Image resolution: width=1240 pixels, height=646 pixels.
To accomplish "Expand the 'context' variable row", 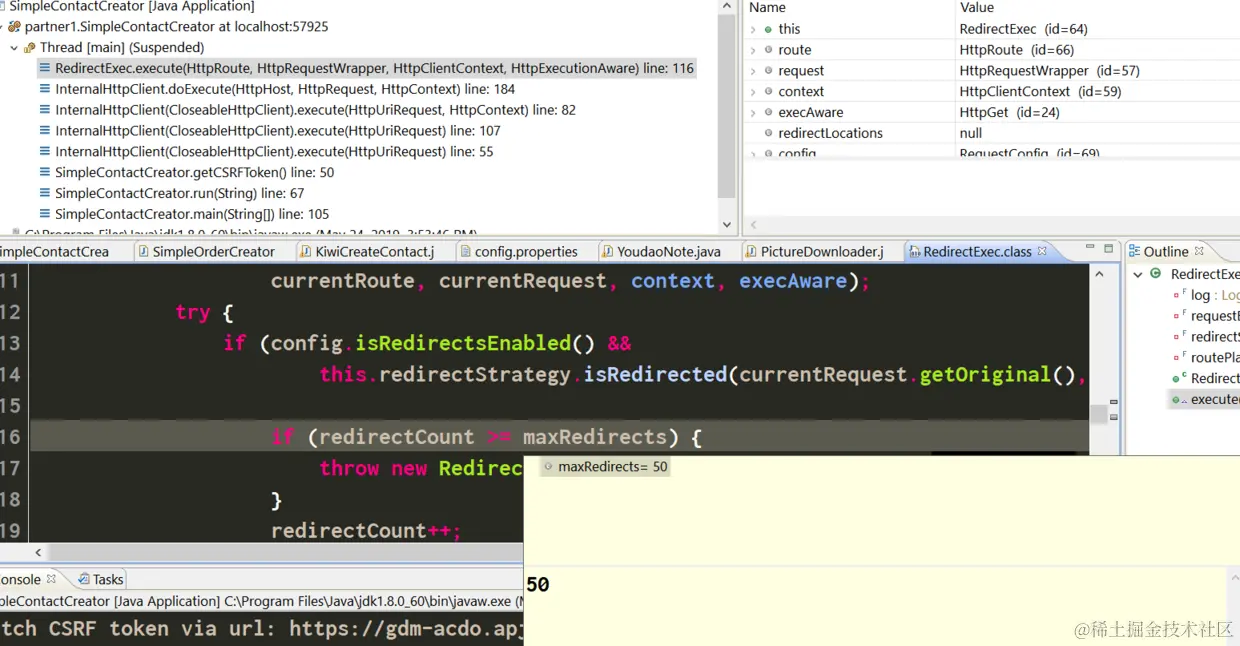I will 753,92.
